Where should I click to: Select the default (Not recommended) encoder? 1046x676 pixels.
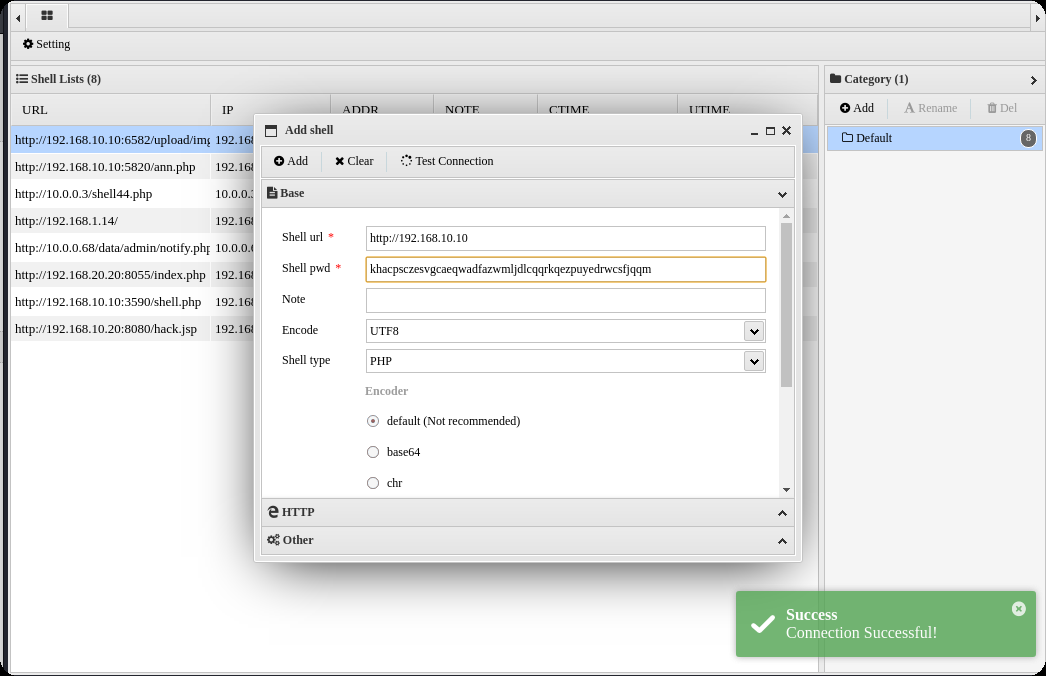(373, 421)
